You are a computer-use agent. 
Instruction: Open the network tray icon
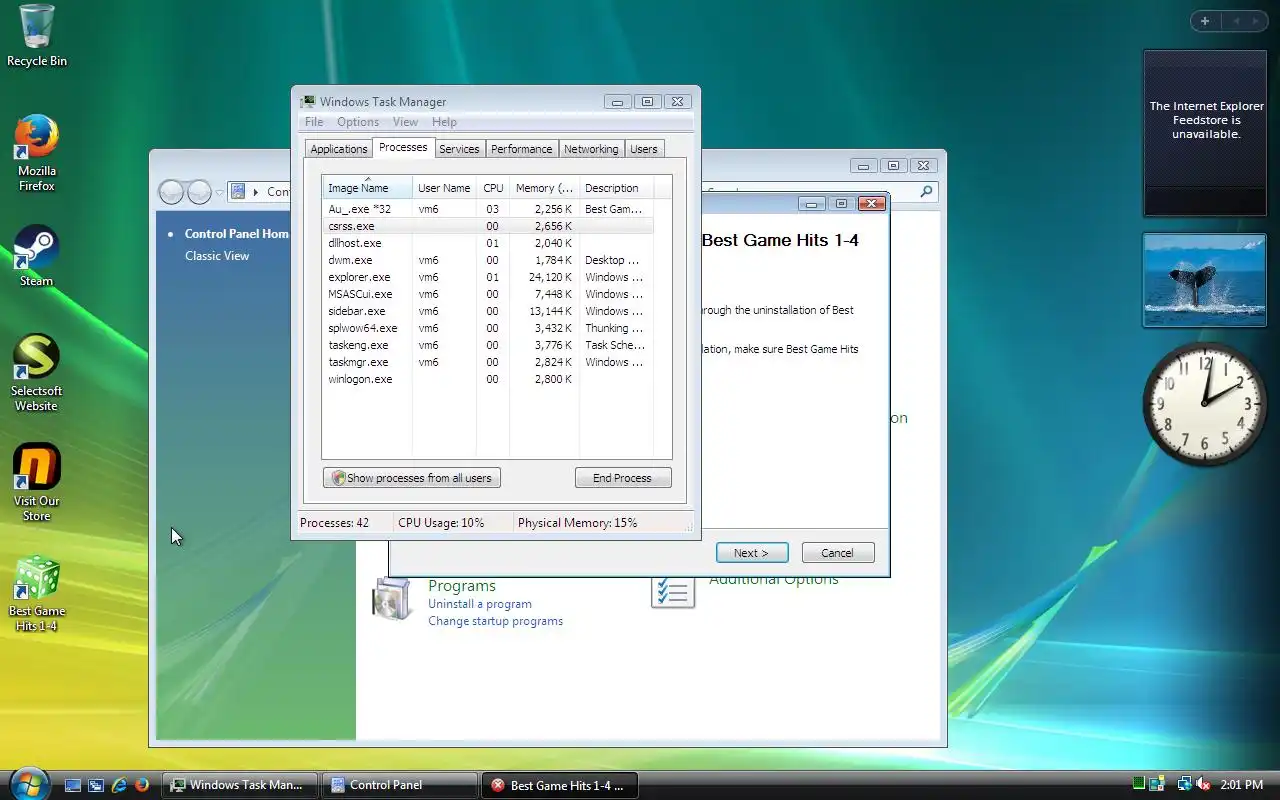[x=1185, y=784]
